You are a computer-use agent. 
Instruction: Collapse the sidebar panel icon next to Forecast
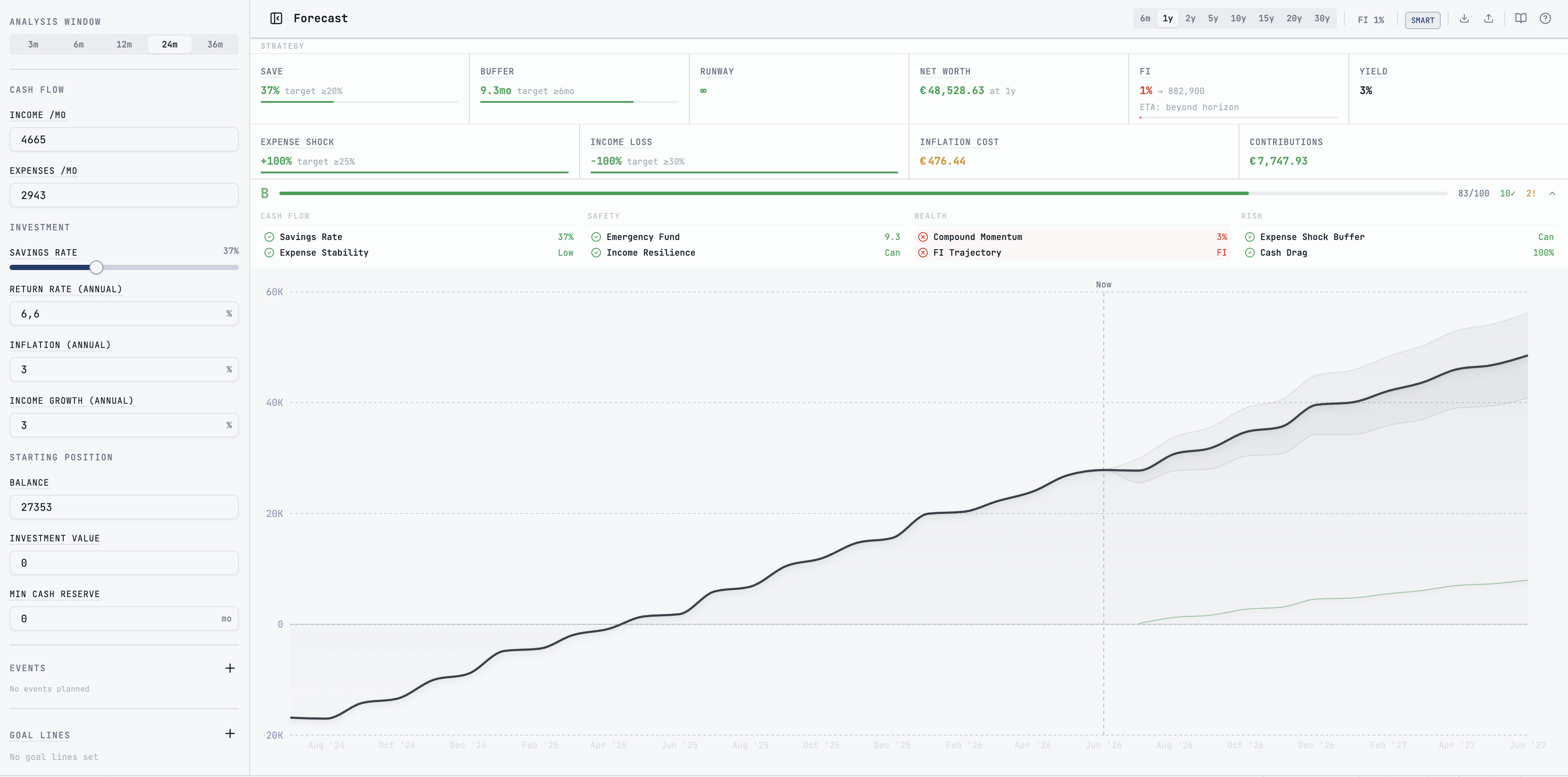click(276, 18)
